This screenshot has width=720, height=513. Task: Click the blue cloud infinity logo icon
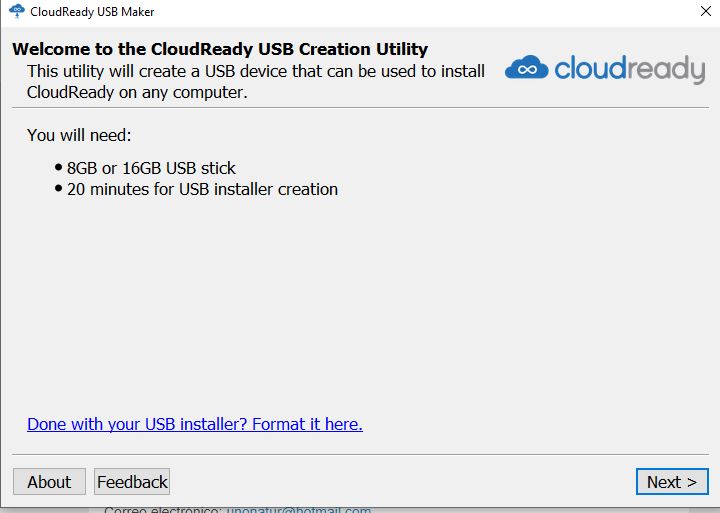point(526,69)
